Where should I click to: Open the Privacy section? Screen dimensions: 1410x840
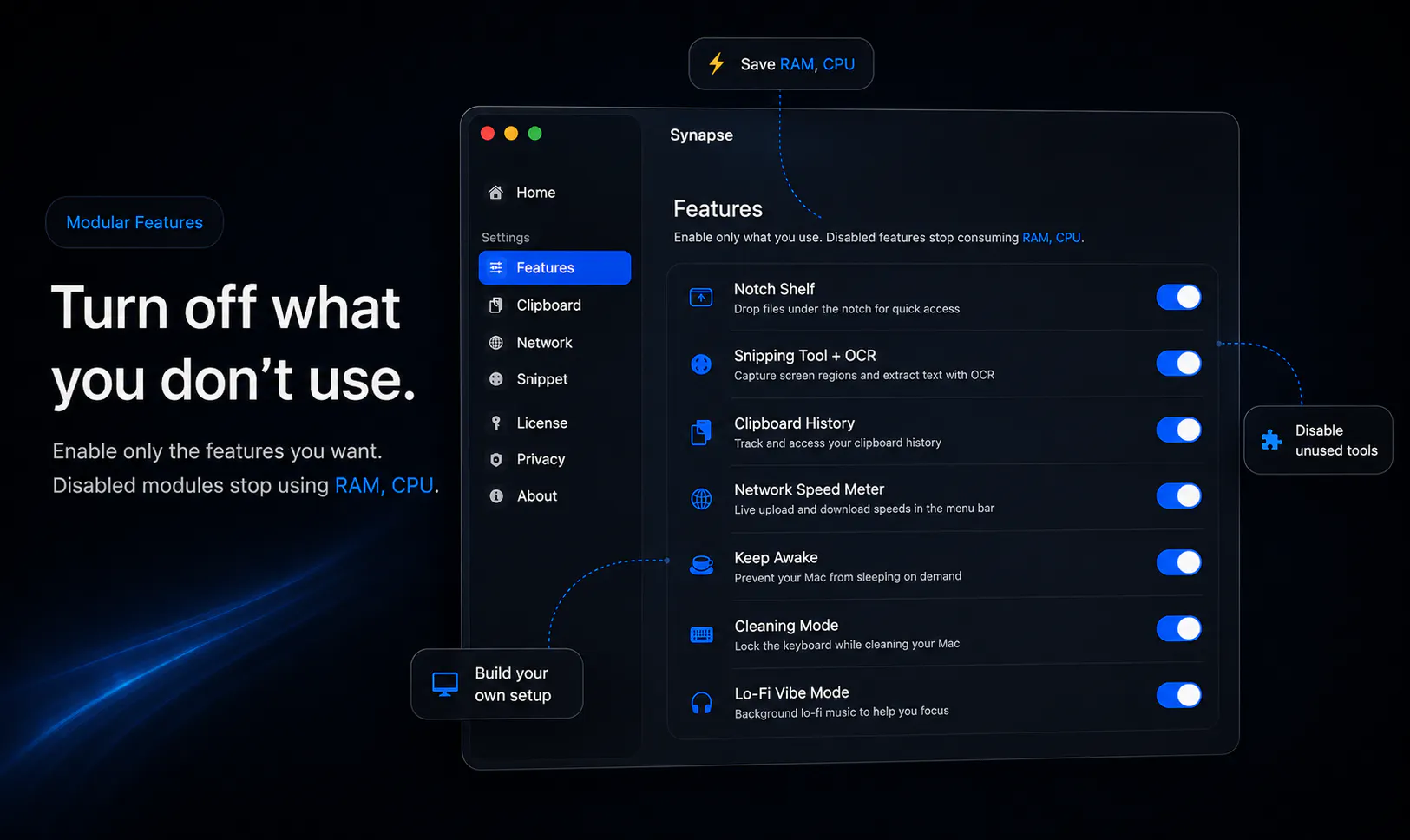click(x=554, y=459)
